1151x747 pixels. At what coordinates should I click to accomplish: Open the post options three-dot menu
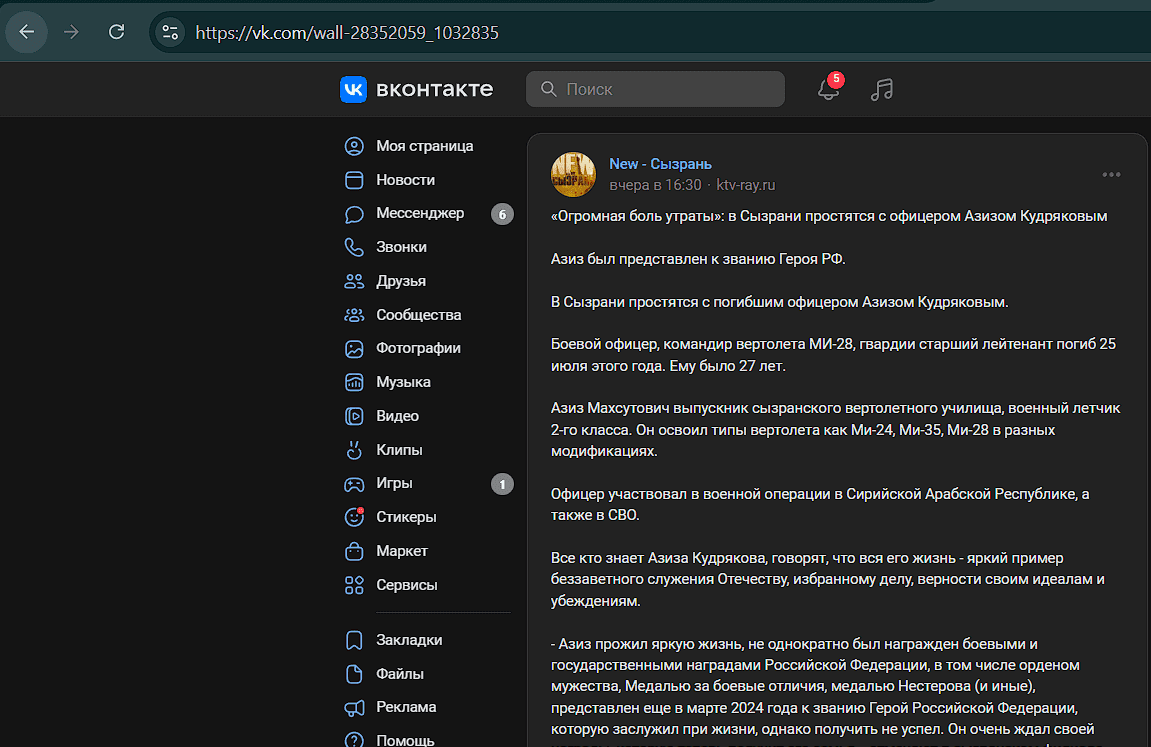pyautogui.click(x=1111, y=174)
